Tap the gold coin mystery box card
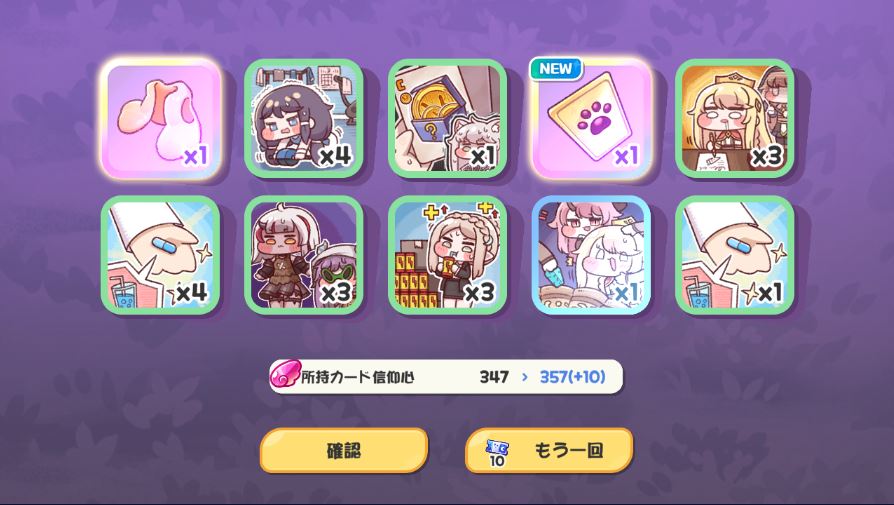Screen dimensions: 894x505 448,119
